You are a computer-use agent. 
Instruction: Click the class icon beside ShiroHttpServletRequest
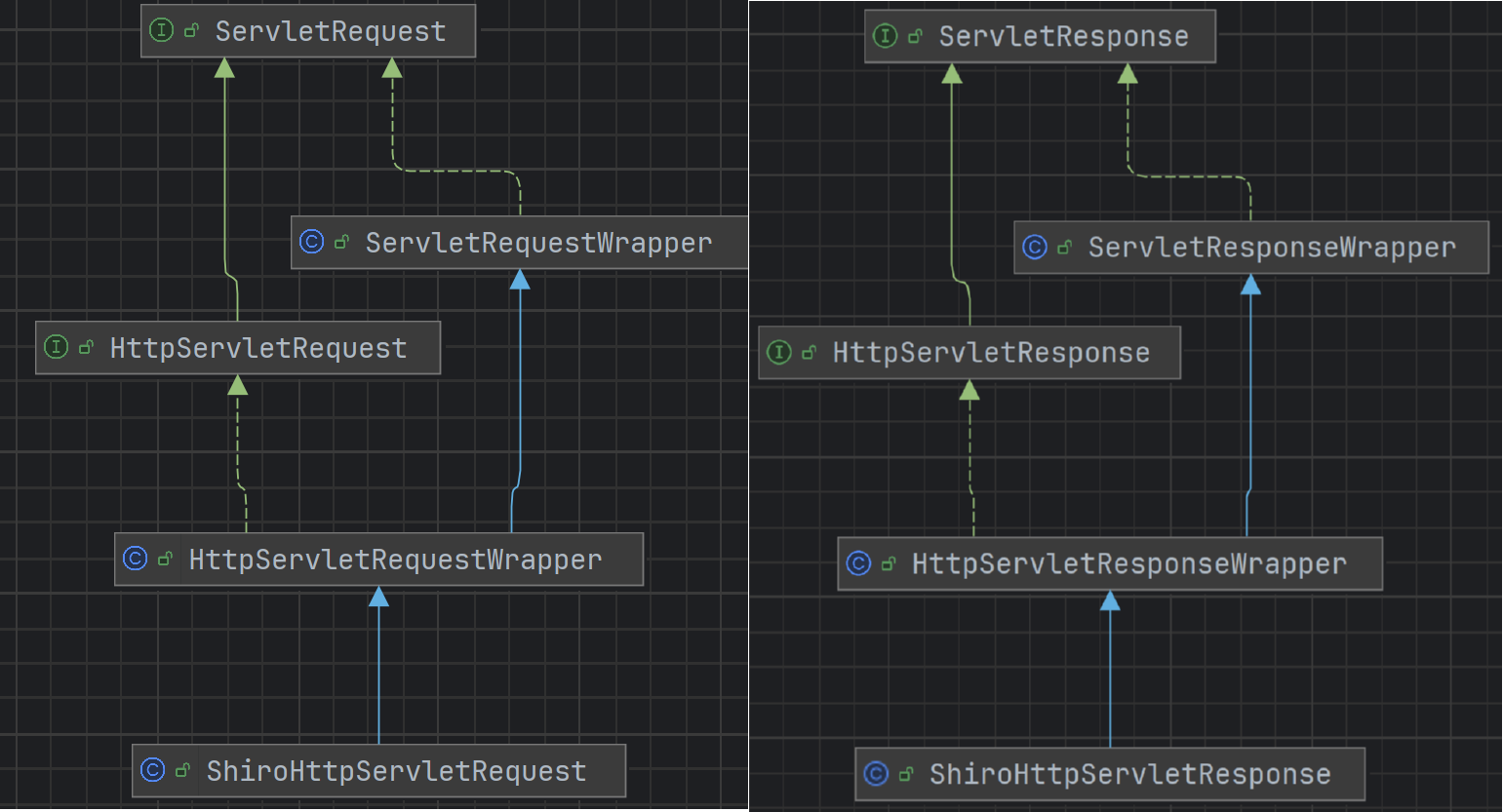(153, 770)
